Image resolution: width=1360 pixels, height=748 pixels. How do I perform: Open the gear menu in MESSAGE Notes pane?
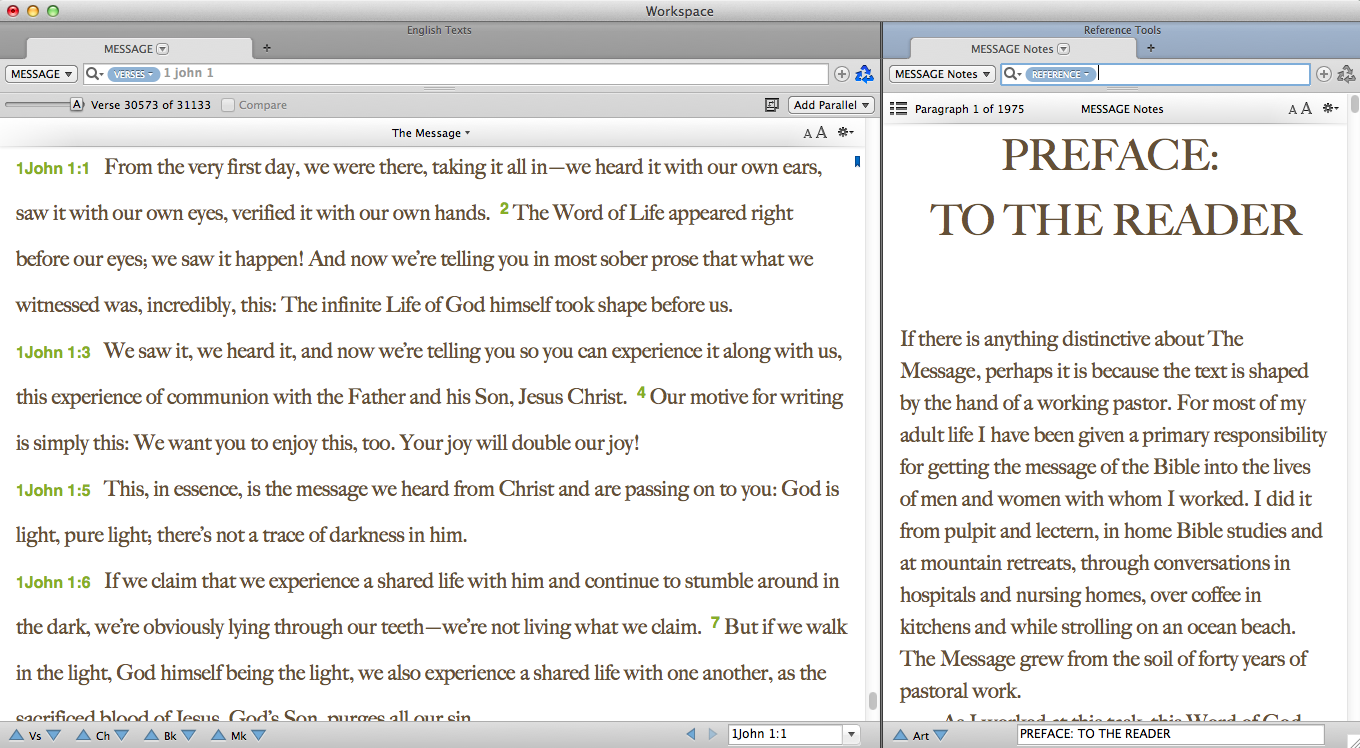[1329, 108]
